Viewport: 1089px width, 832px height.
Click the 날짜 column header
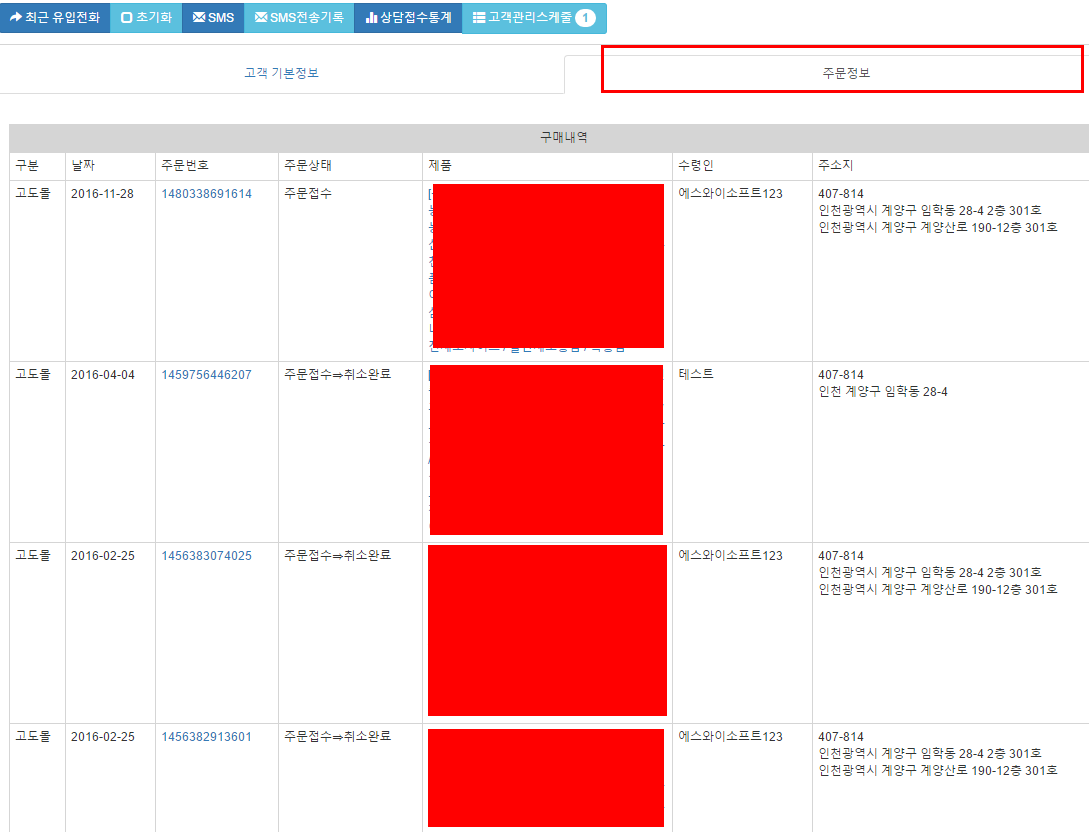[x=83, y=165]
